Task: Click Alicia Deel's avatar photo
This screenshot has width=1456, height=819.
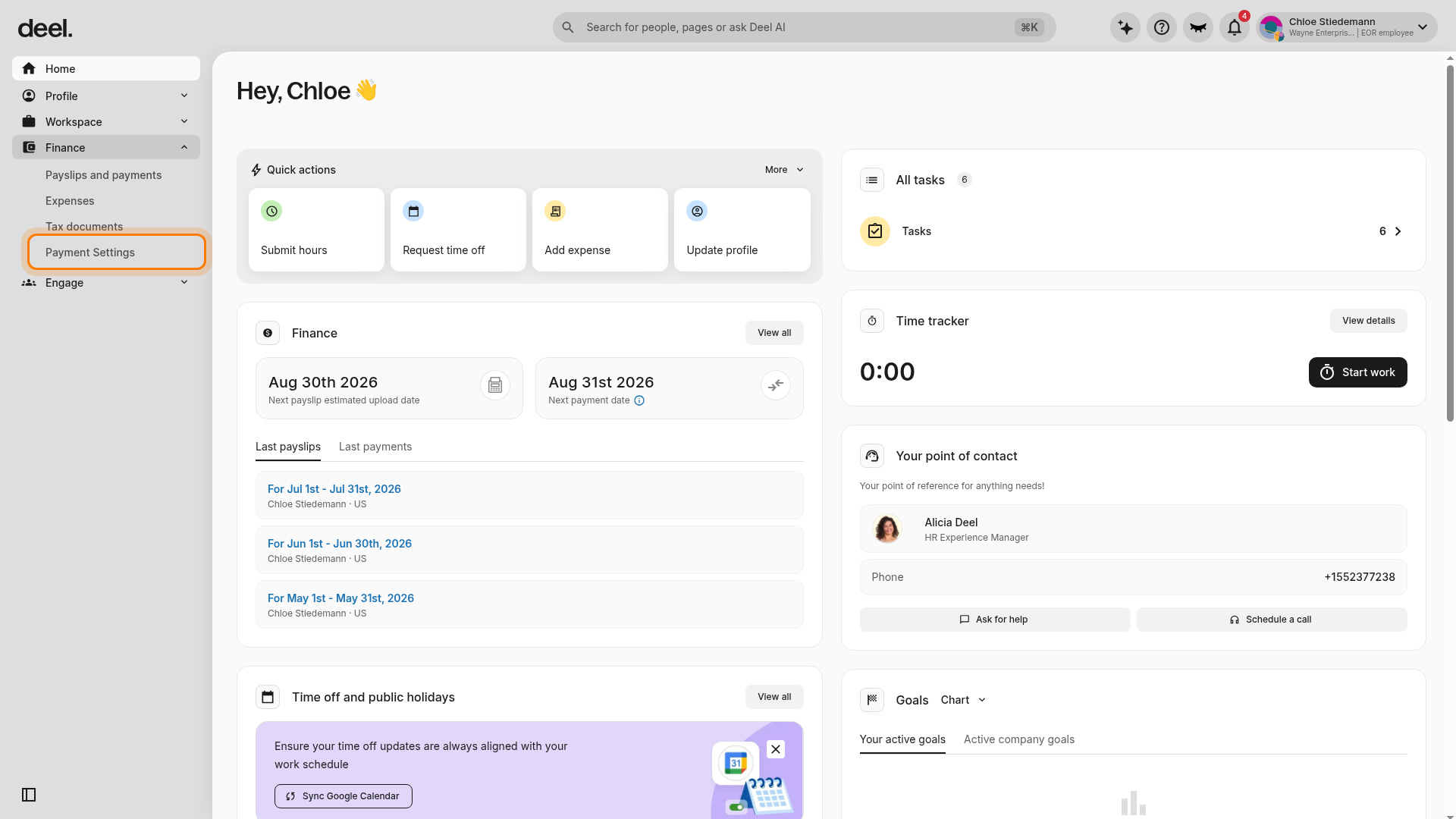Action: point(887,529)
